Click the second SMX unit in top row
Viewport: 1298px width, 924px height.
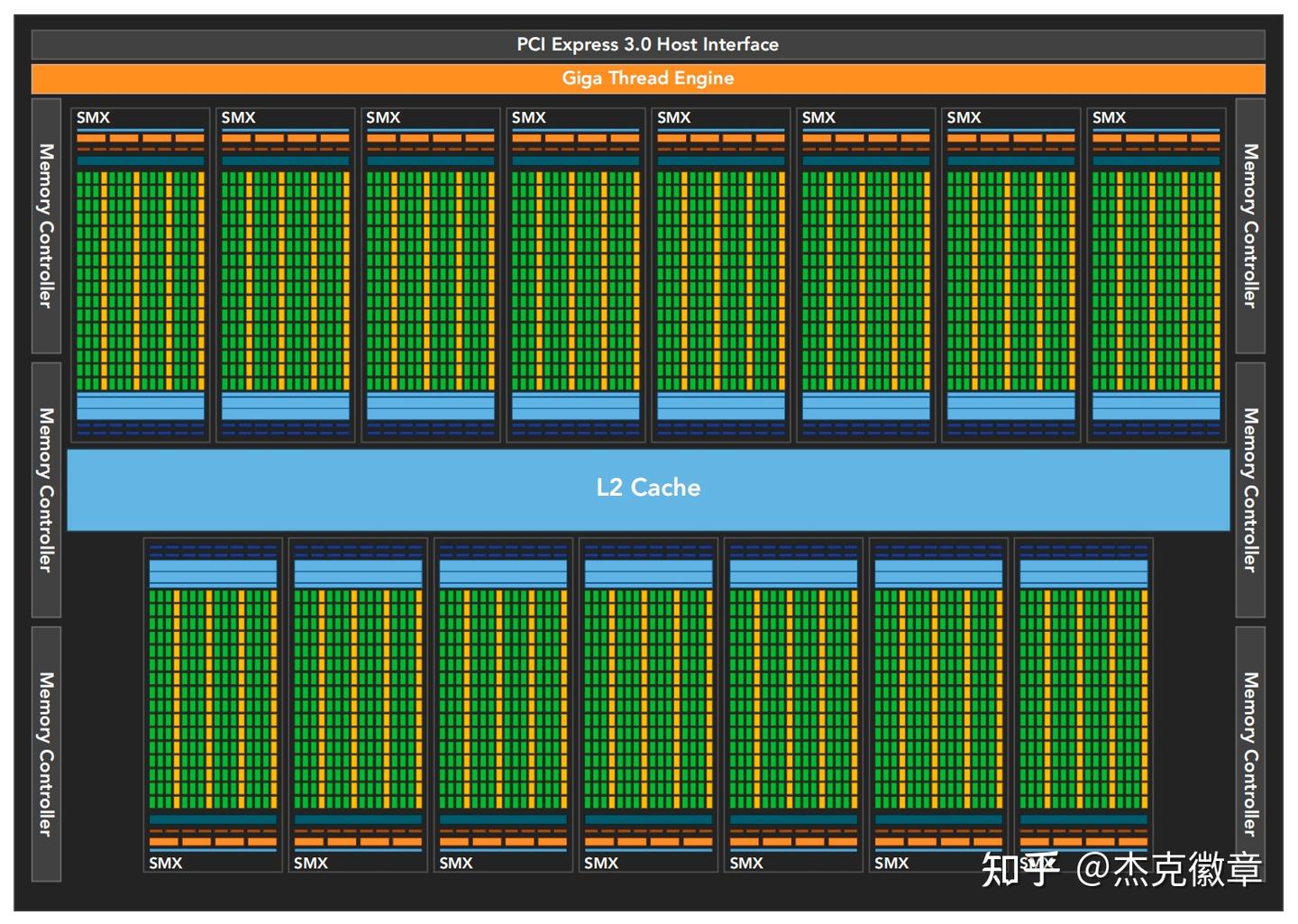click(x=286, y=275)
